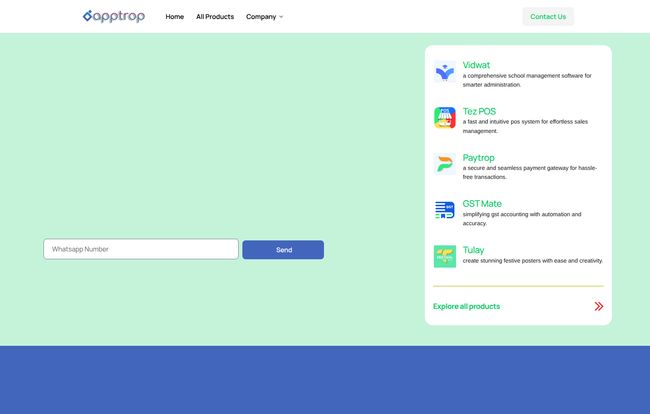Open the GST Mate icon
The width and height of the screenshot is (650, 414).
coord(444,210)
